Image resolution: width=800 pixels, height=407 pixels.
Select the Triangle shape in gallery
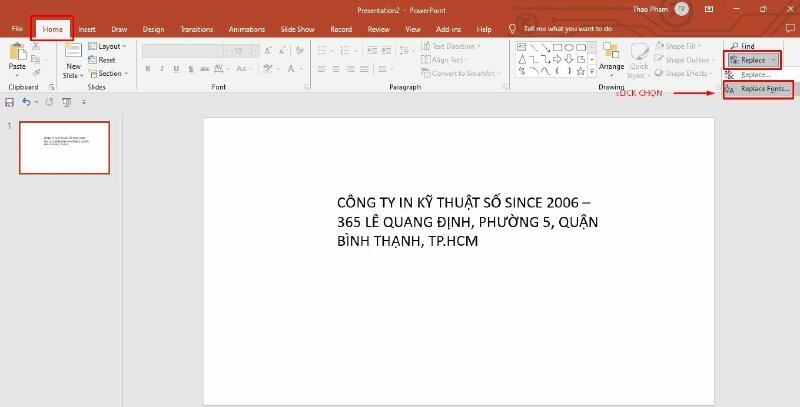(x=521, y=60)
